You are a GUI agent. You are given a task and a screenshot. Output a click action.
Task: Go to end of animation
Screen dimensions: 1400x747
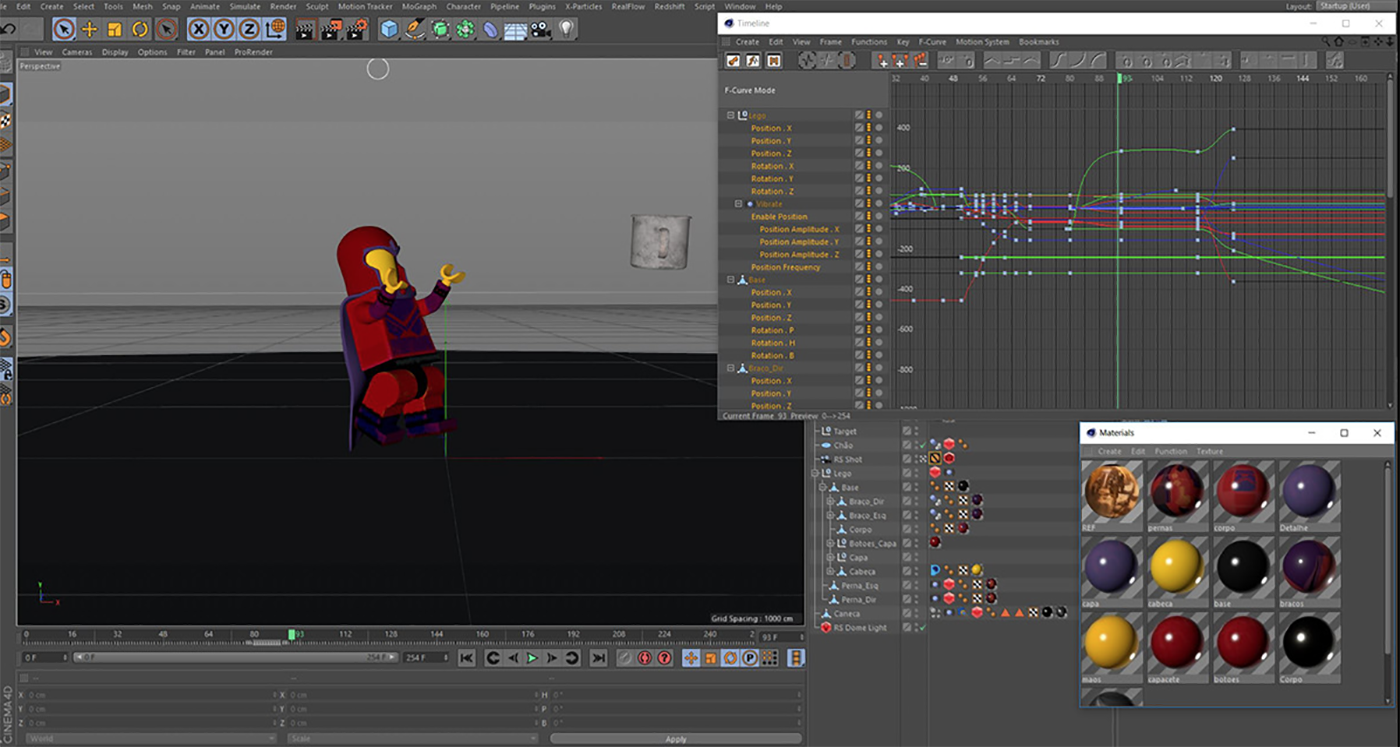click(598, 658)
